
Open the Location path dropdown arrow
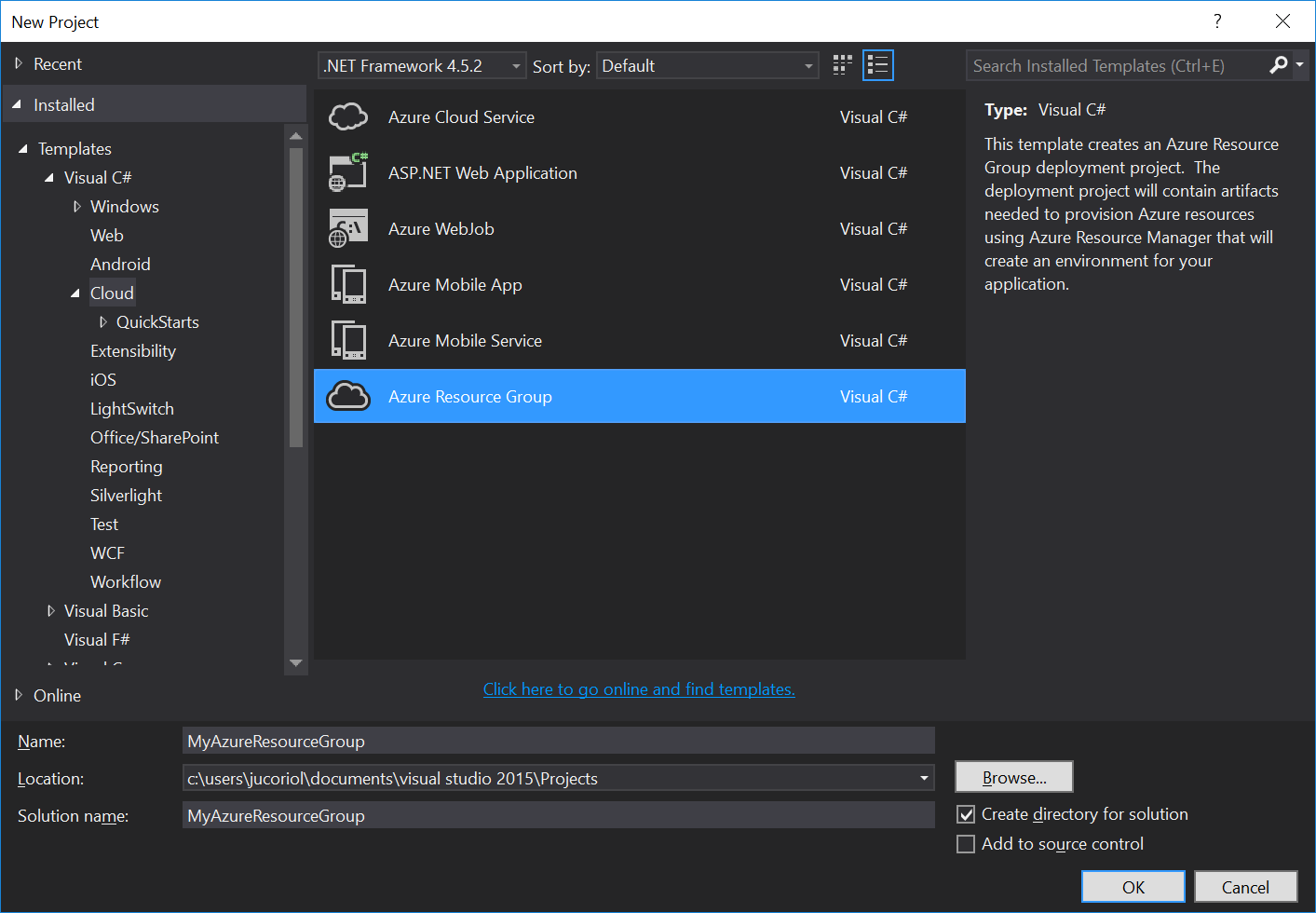click(924, 778)
